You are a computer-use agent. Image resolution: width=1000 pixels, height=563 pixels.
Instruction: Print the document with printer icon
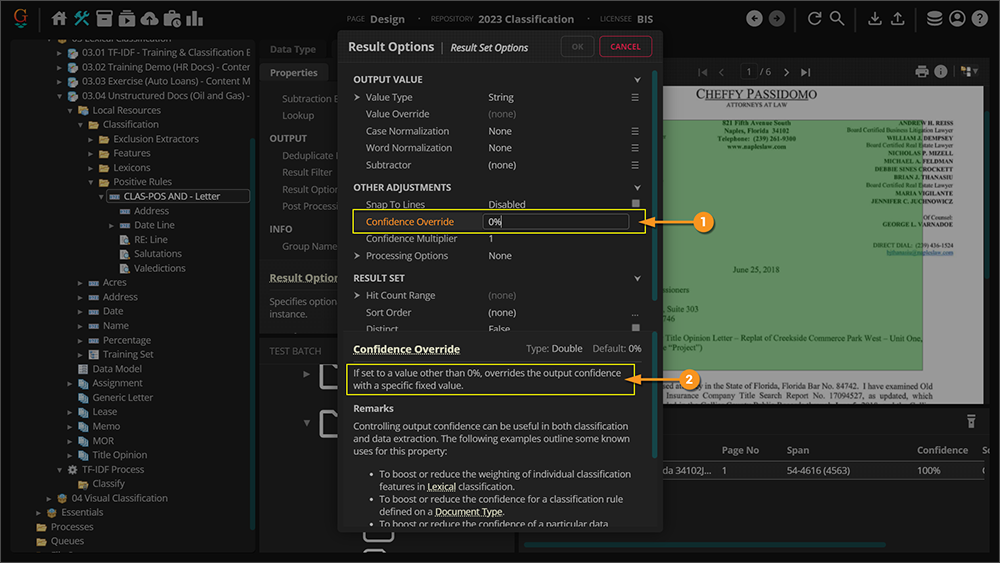coord(922,72)
